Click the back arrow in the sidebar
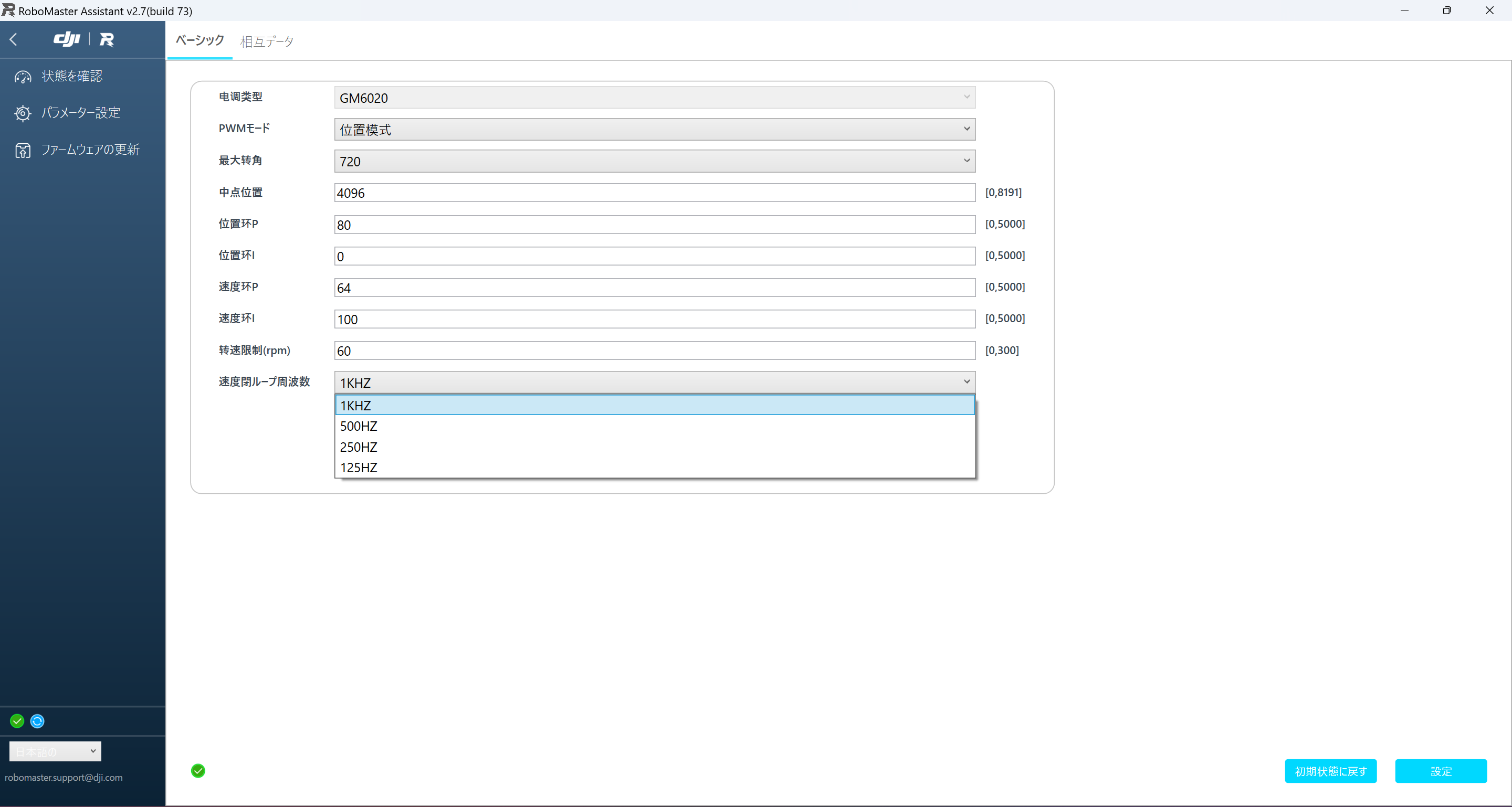 click(x=14, y=39)
